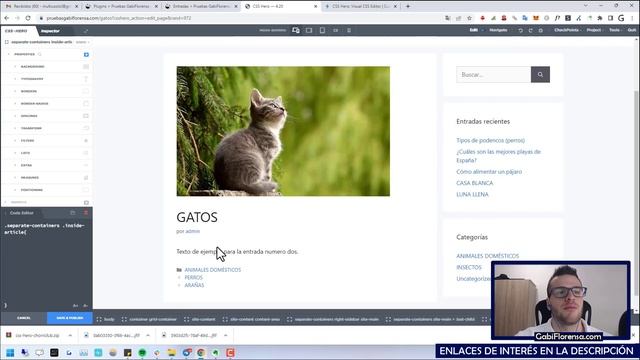The width and height of the screenshot is (640, 360).
Task: Click the Save & Publish button
Action: [x=70, y=318]
